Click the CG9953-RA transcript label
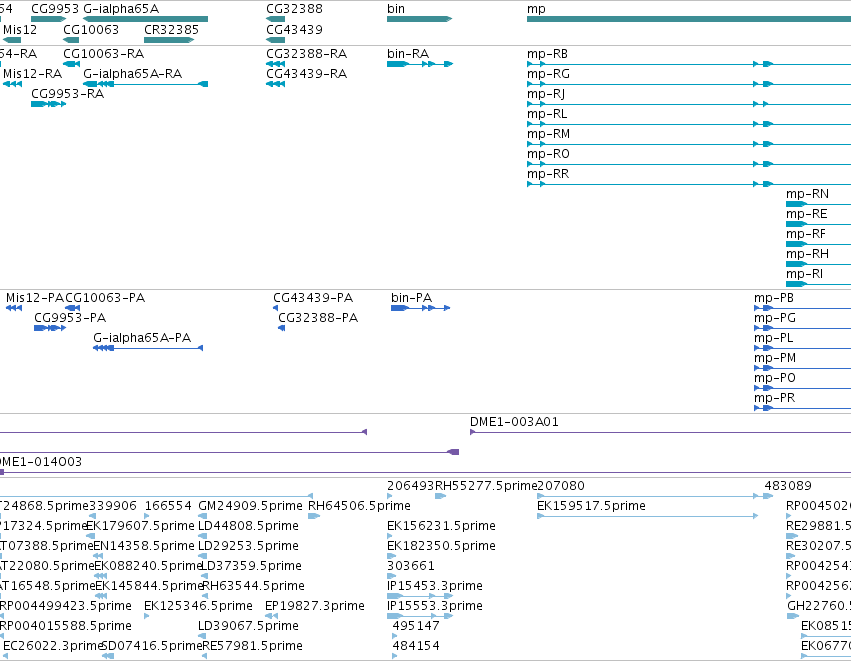Viewport: 851px width, 661px height. [x=67, y=94]
